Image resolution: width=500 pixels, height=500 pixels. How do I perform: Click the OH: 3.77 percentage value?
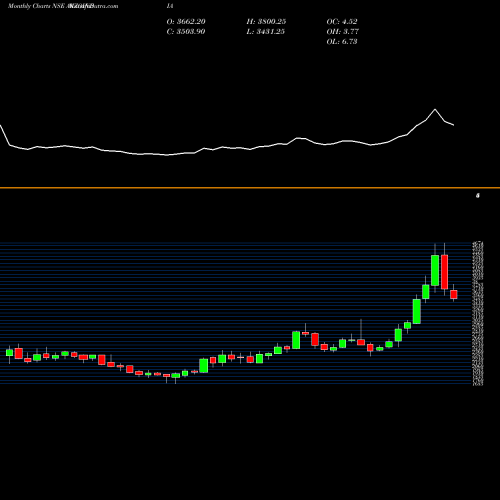point(343,32)
